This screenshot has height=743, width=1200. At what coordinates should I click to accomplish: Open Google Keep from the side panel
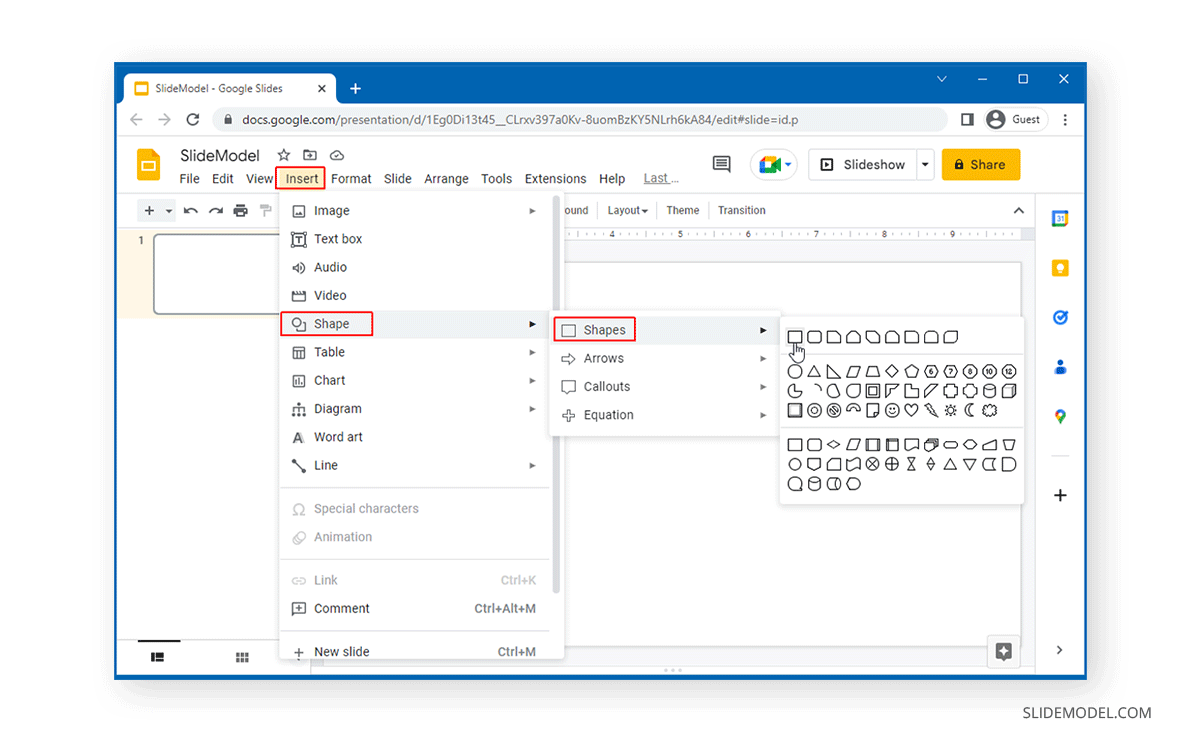1060,268
